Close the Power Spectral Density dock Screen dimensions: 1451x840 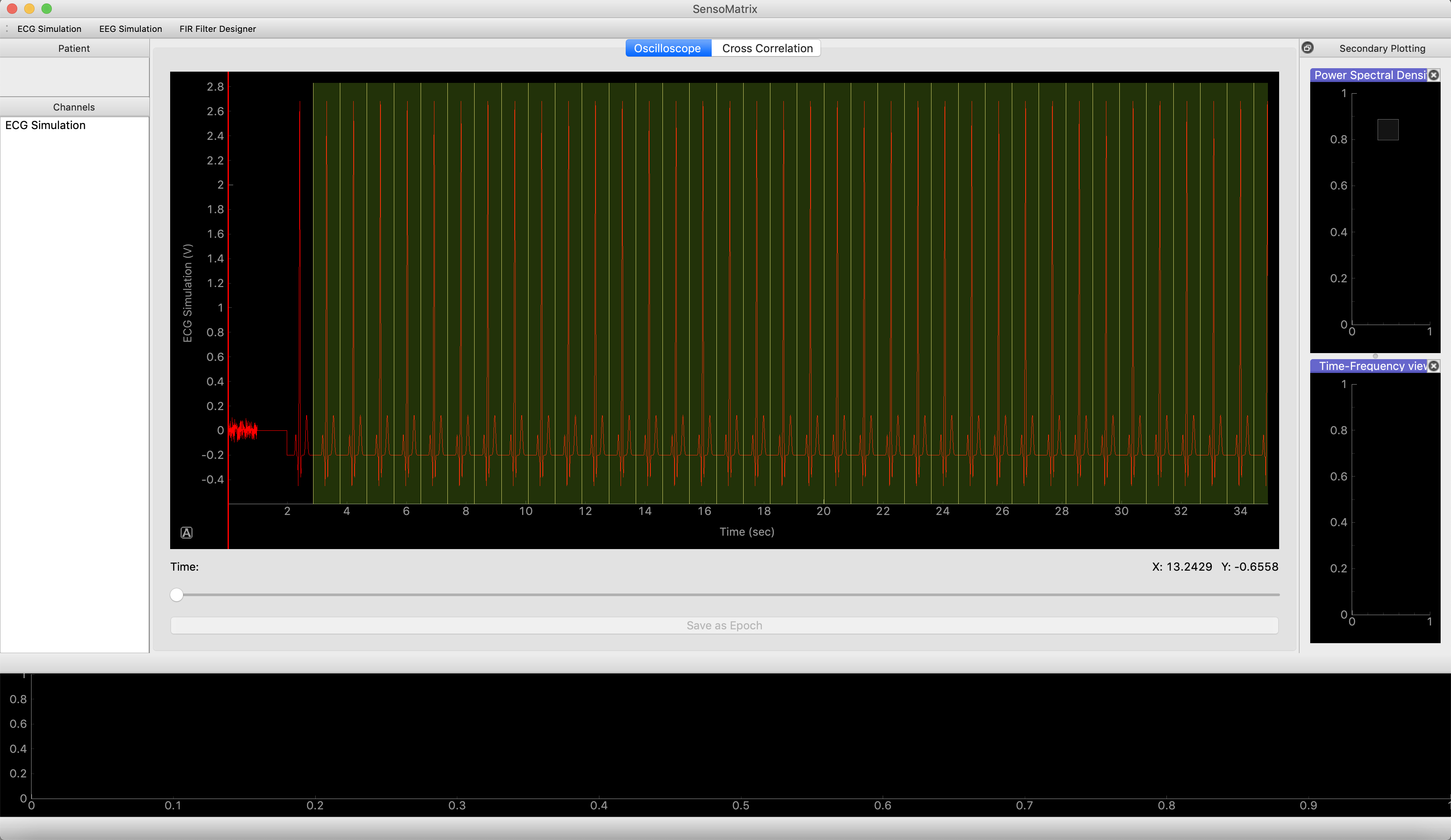coord(1434,76)
